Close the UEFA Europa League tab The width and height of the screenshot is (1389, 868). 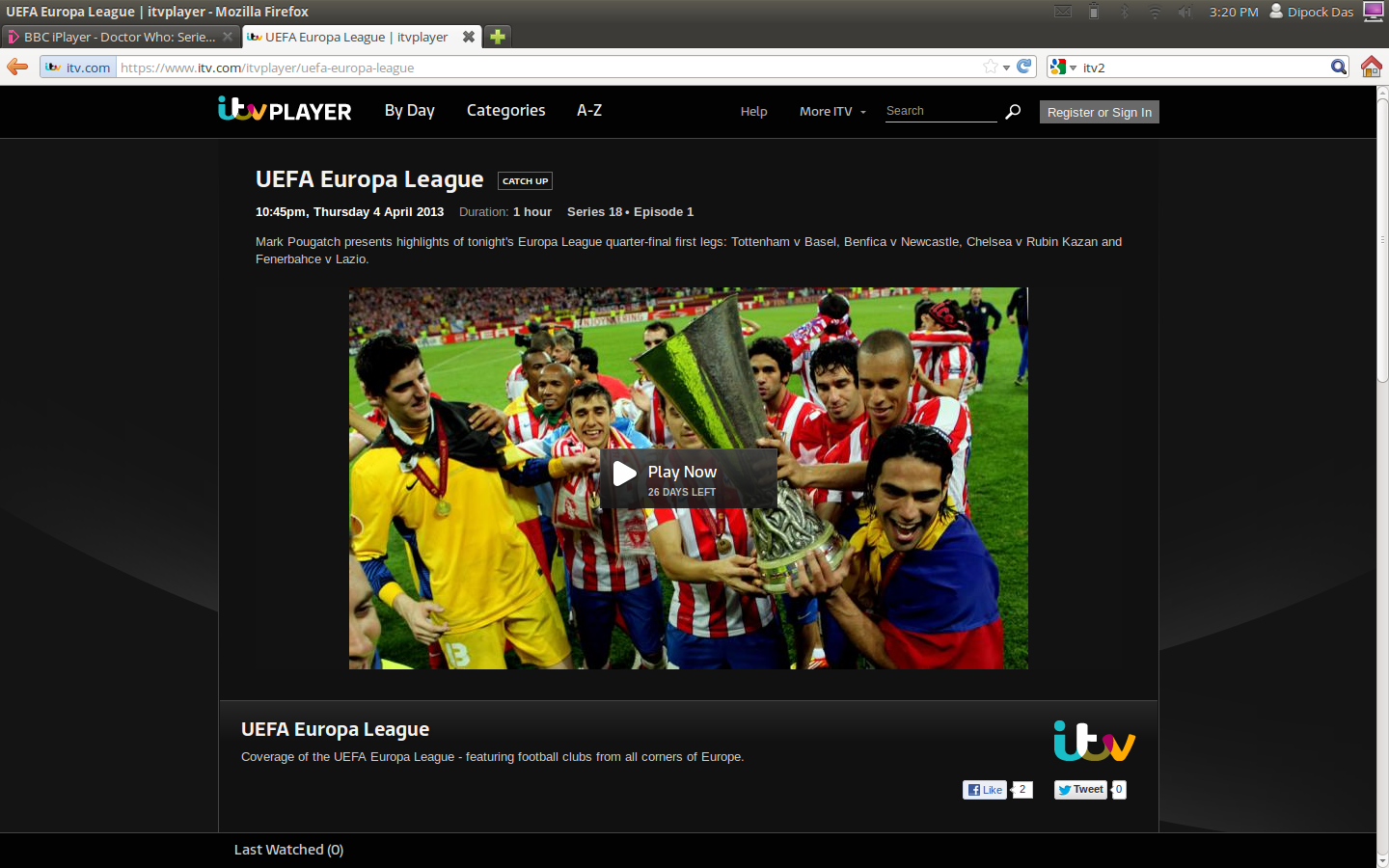coord(469,37)
